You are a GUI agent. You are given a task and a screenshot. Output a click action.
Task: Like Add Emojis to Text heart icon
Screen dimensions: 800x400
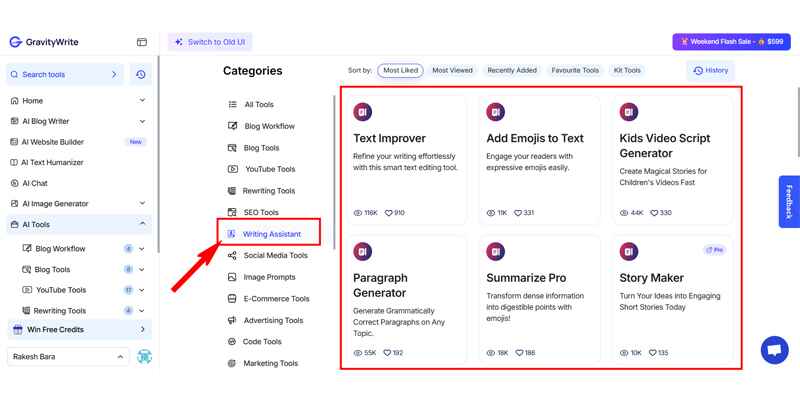point(518,213)
